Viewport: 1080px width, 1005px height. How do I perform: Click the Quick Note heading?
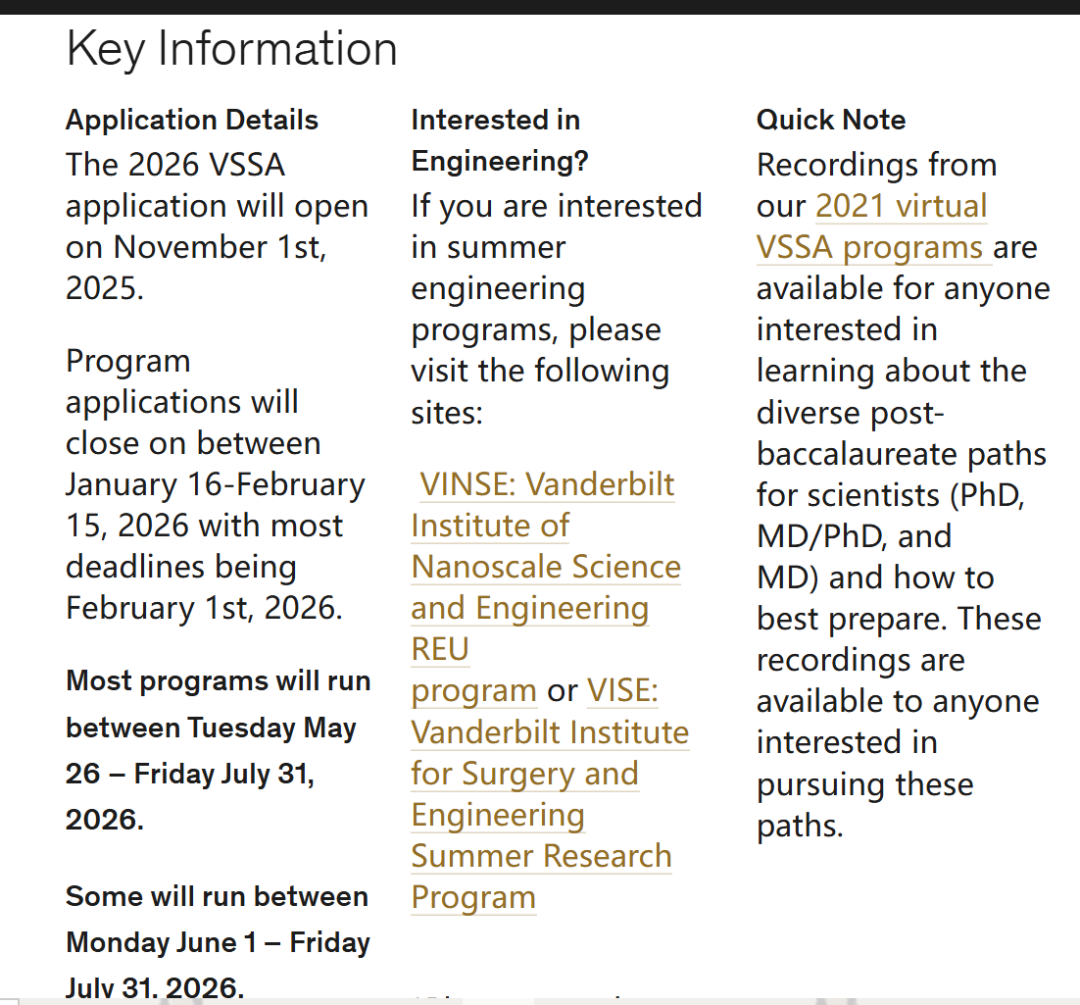(830, 120)
